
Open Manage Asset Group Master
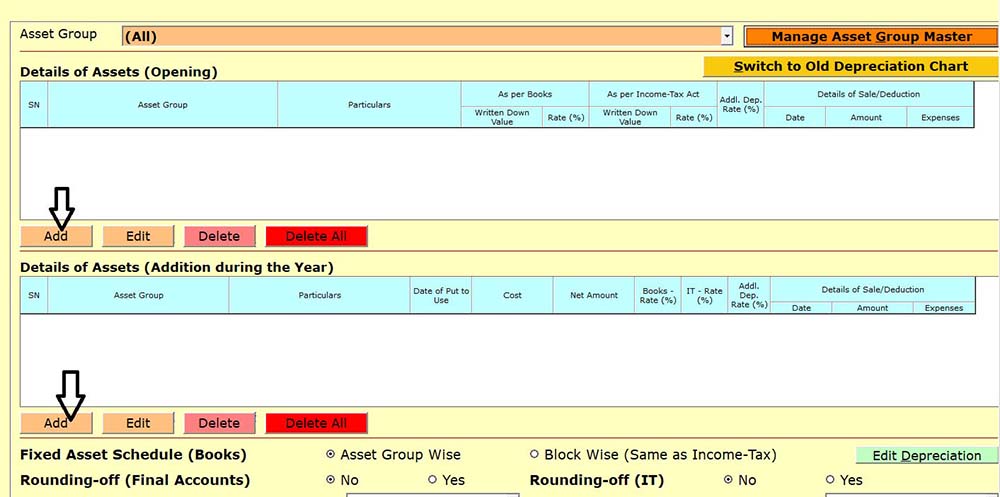[871, 37]
